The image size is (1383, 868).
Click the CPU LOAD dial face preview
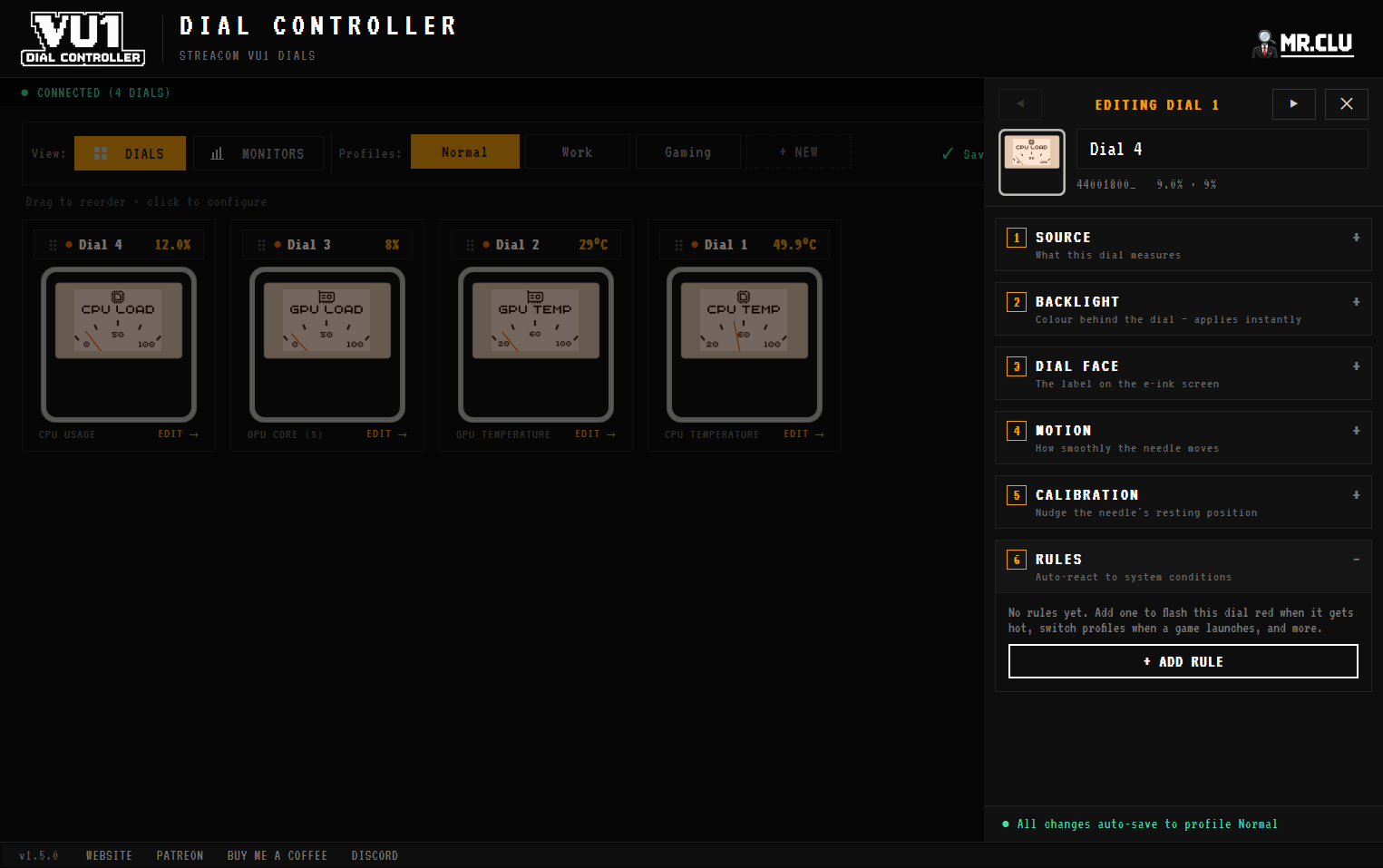(x=119, y=320)
